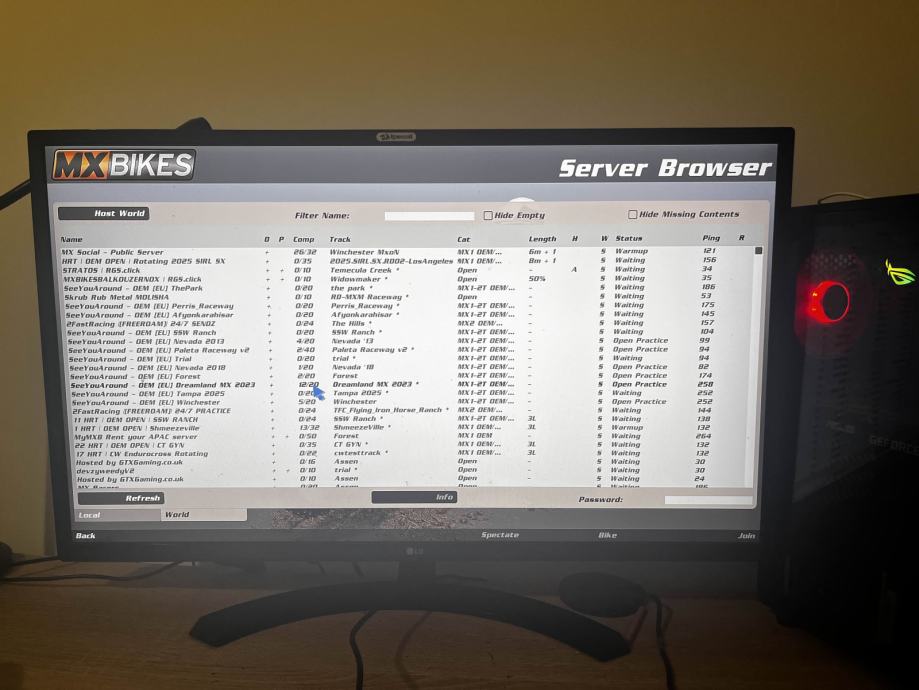Image resolution: width=919 pixels, height=690 pixels.
Task: Switch to the Local tab
Action: click(x=118, y=515)
